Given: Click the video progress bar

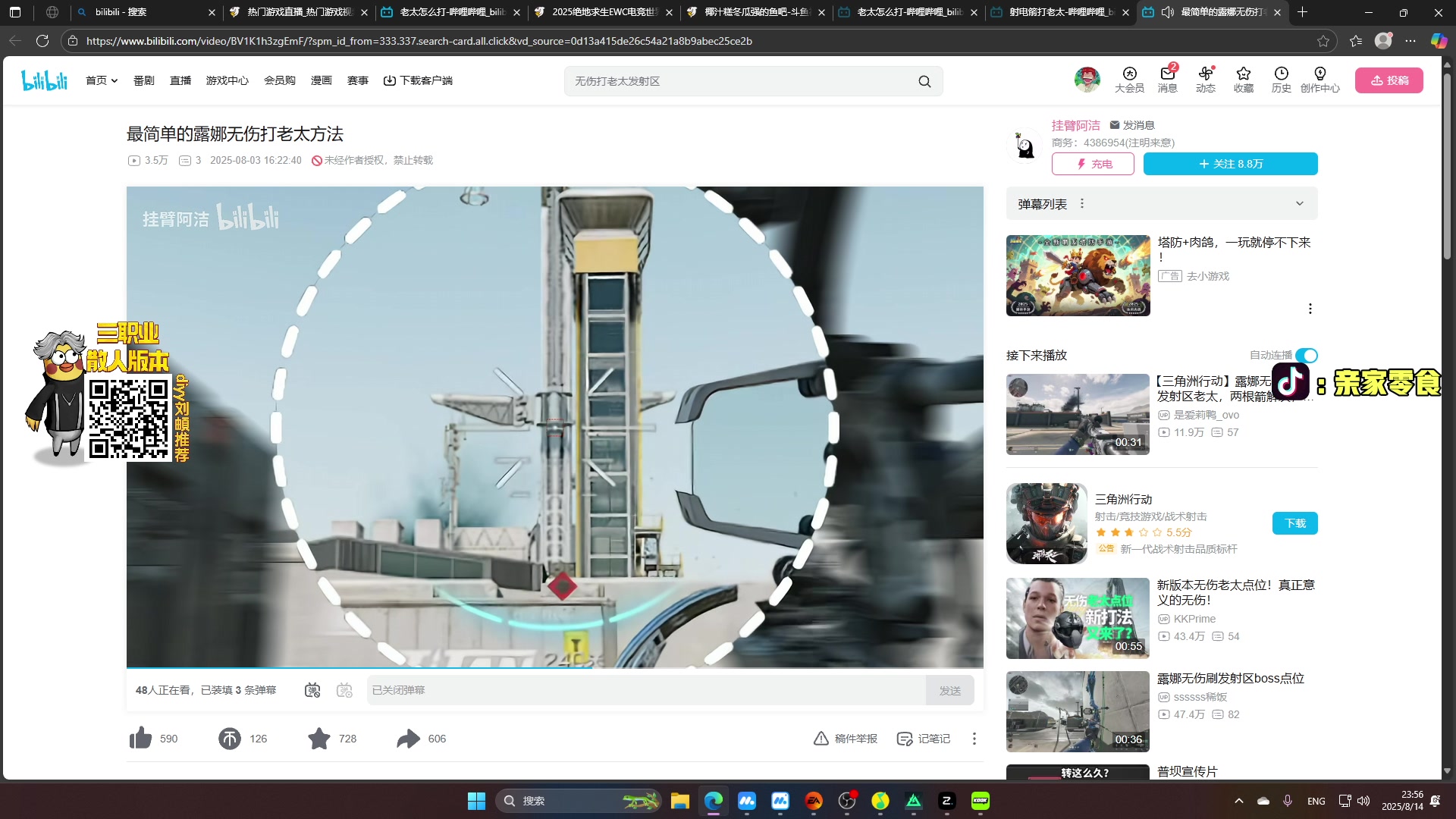Looking at the screenshot, I should point(555,667).
